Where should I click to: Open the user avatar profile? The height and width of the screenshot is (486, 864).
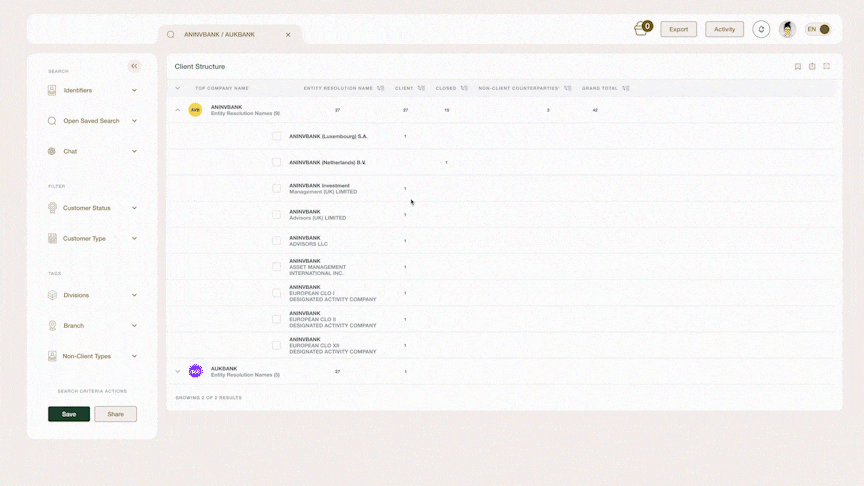(x=787, y=29)
